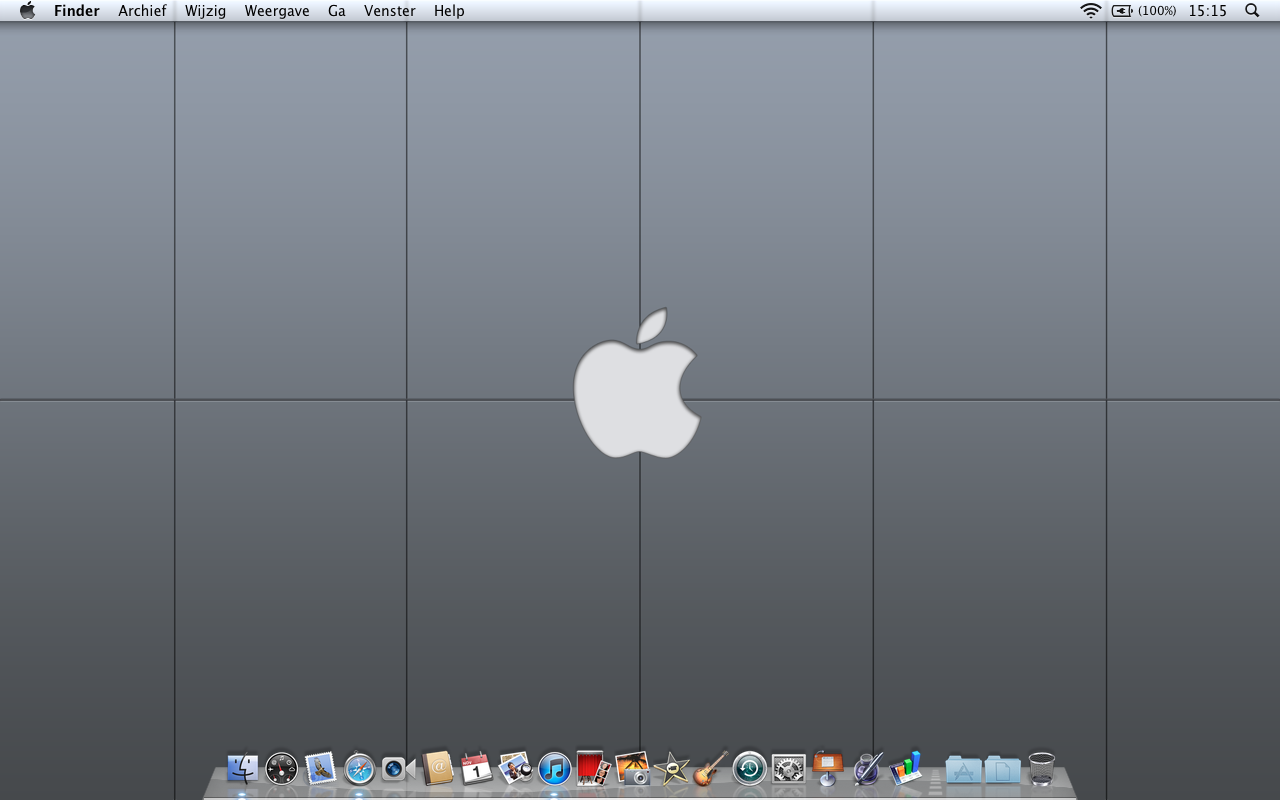
Task: Launch iPhoto from the Dock
Action: click(632, 768)
